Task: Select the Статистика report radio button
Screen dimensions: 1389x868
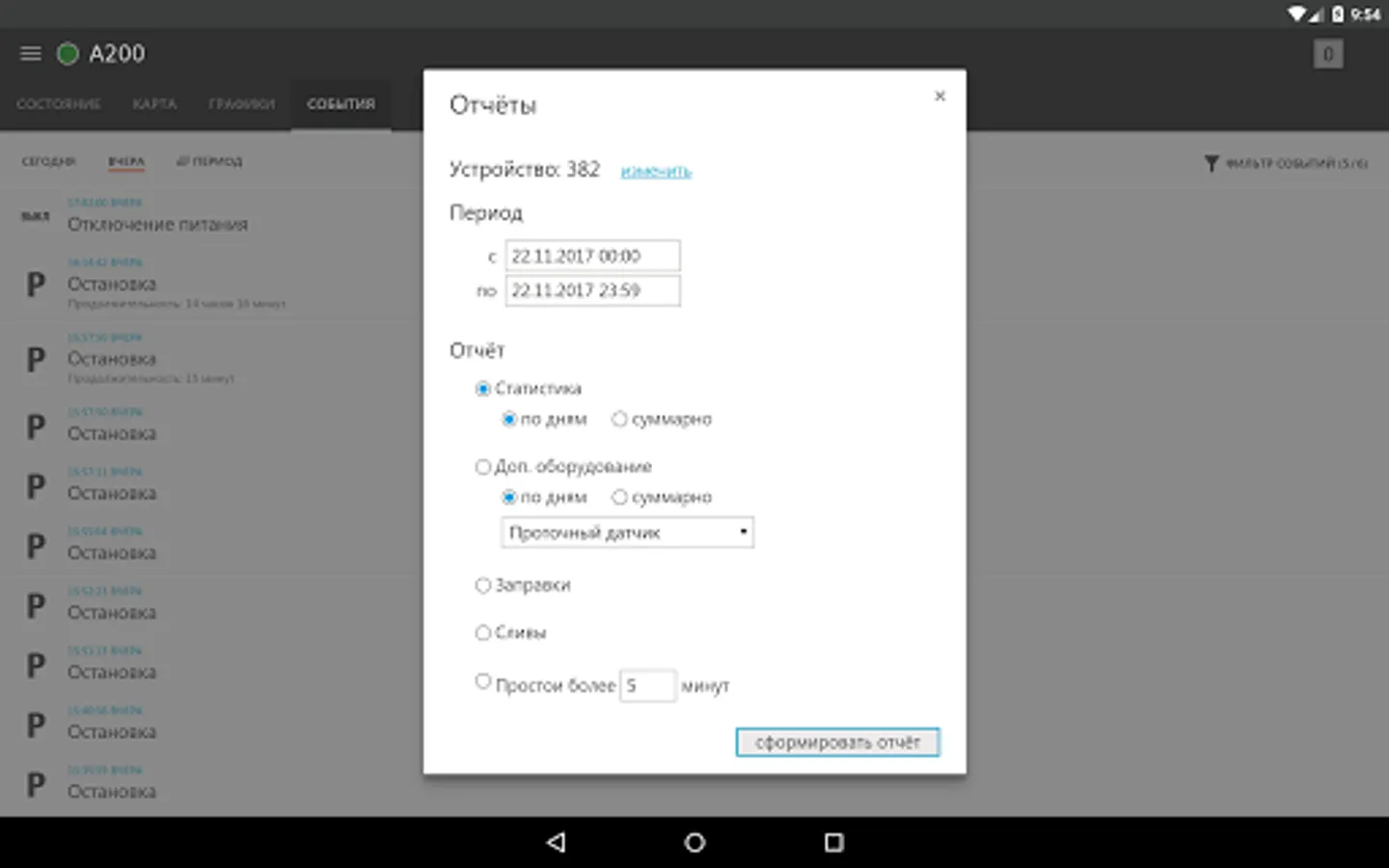Action: 483,389
